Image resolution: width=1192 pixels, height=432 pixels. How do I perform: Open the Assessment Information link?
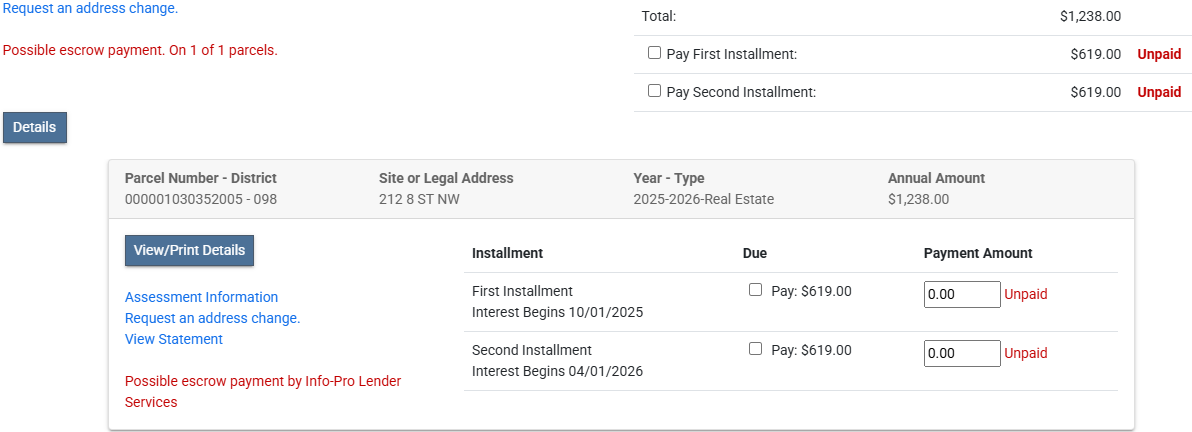[201, 297]
